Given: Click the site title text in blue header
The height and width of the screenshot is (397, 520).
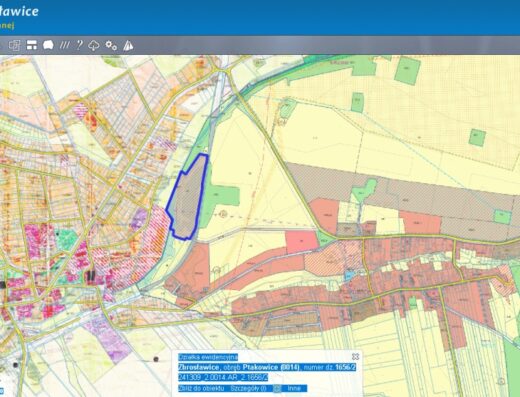Looking at the screenshot, I should pos(19,11).
